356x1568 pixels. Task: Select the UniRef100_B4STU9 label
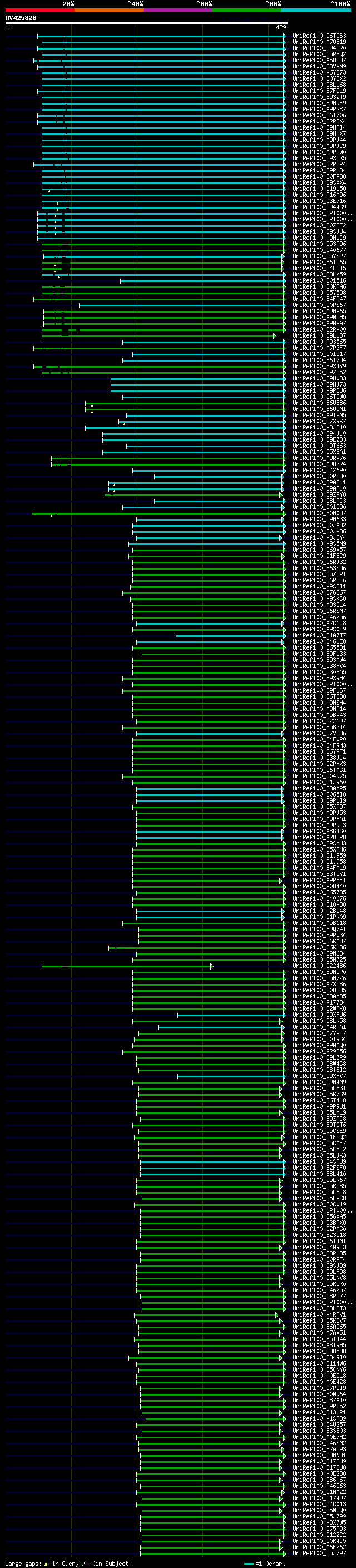pyautogui.click(x=319, y=1161)
